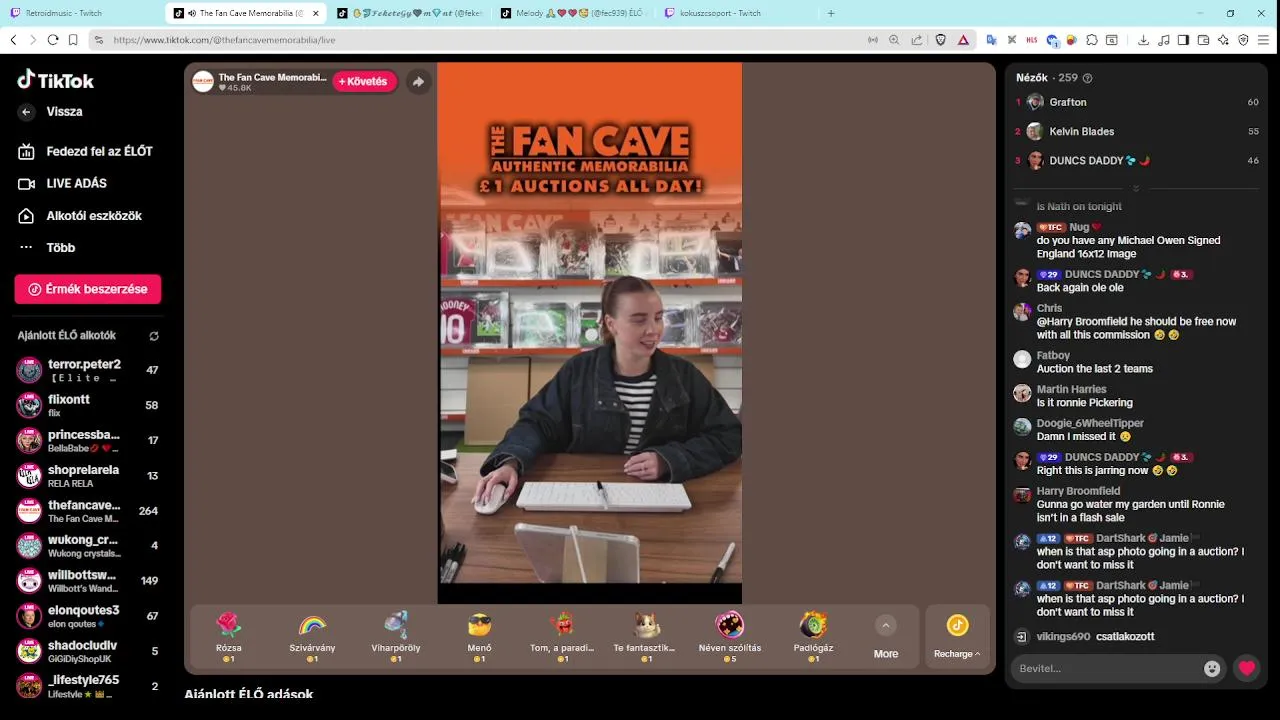Click the viewers help icon
This screenshot has width=1280, height=720.
(1088, 78)
